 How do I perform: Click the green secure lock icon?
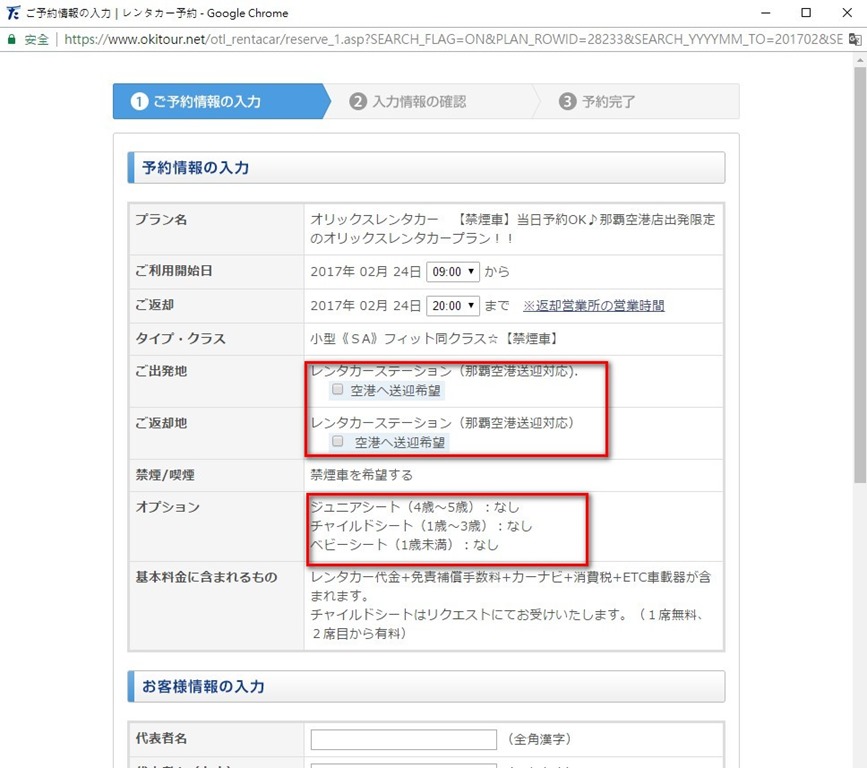tap(11, 40)
